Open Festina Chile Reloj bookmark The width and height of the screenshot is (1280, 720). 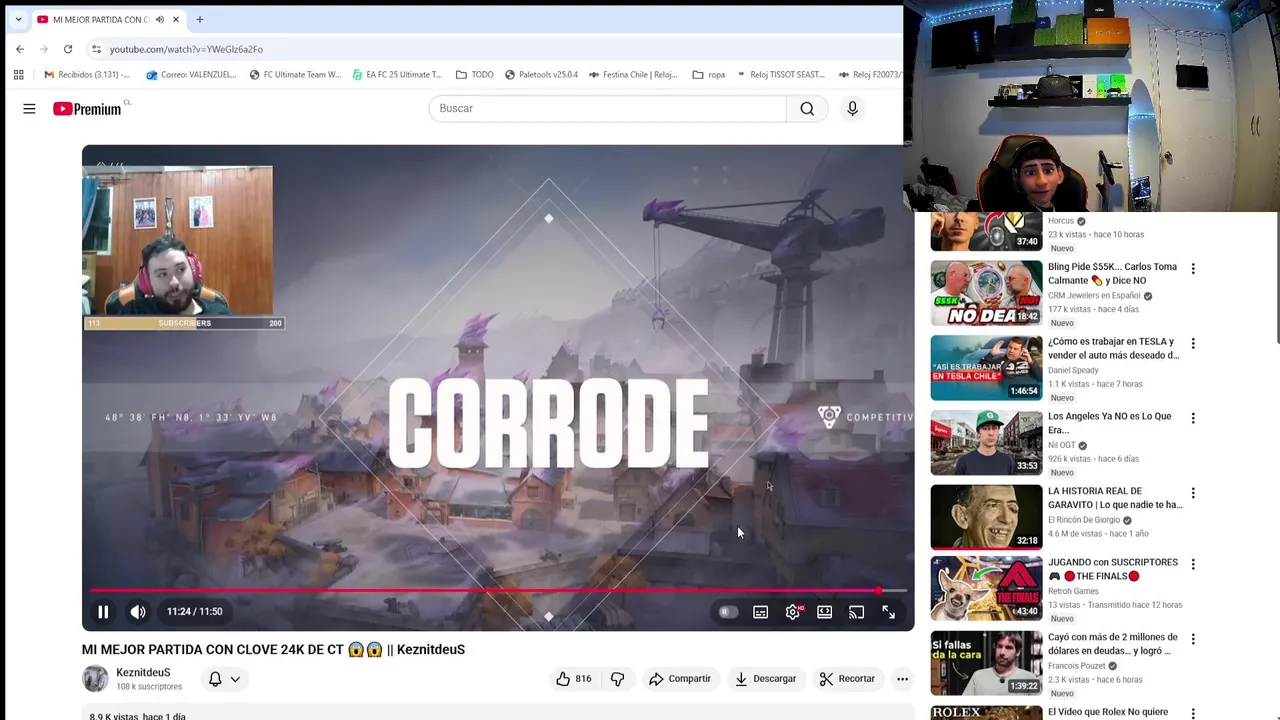(633, 74)
